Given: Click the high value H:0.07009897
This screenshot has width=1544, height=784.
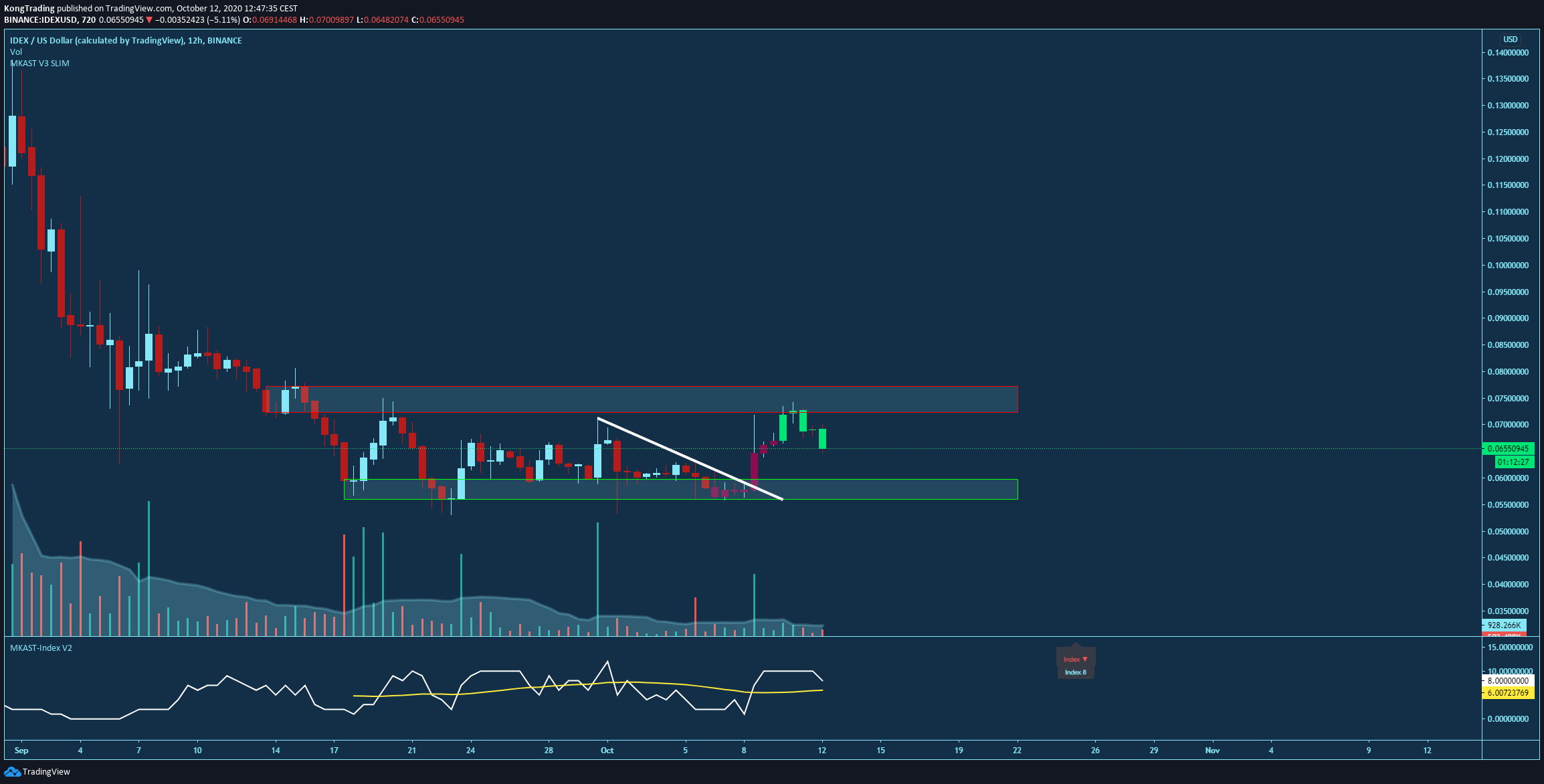Looking at the screenshot, I should point(327,20).
